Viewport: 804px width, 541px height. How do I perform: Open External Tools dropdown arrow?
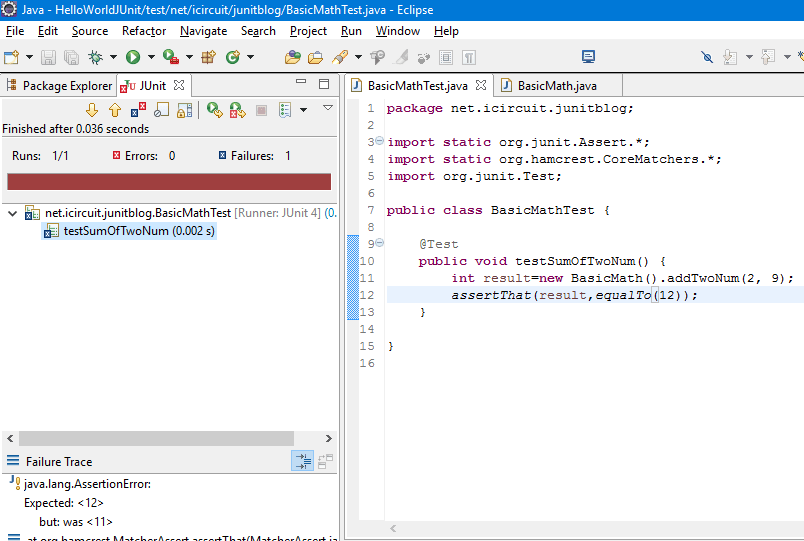(189, 57)
